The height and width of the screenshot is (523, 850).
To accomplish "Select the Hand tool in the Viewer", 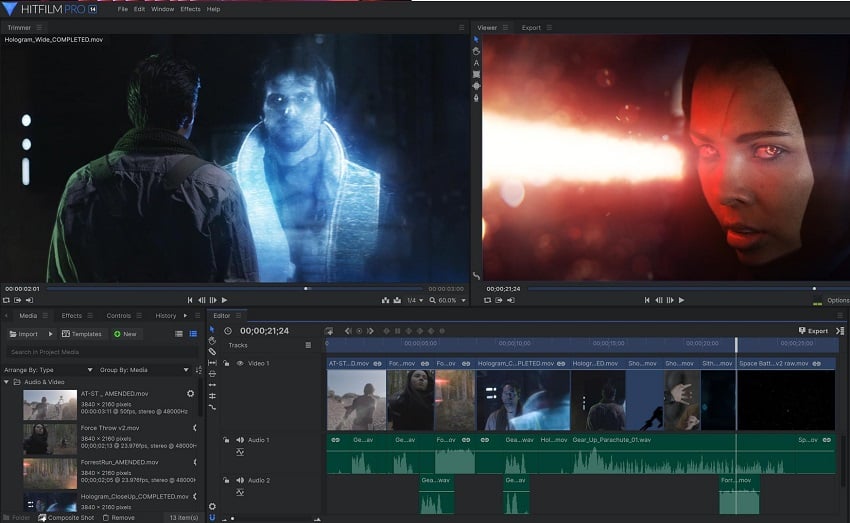I will [x=476, y=51].
